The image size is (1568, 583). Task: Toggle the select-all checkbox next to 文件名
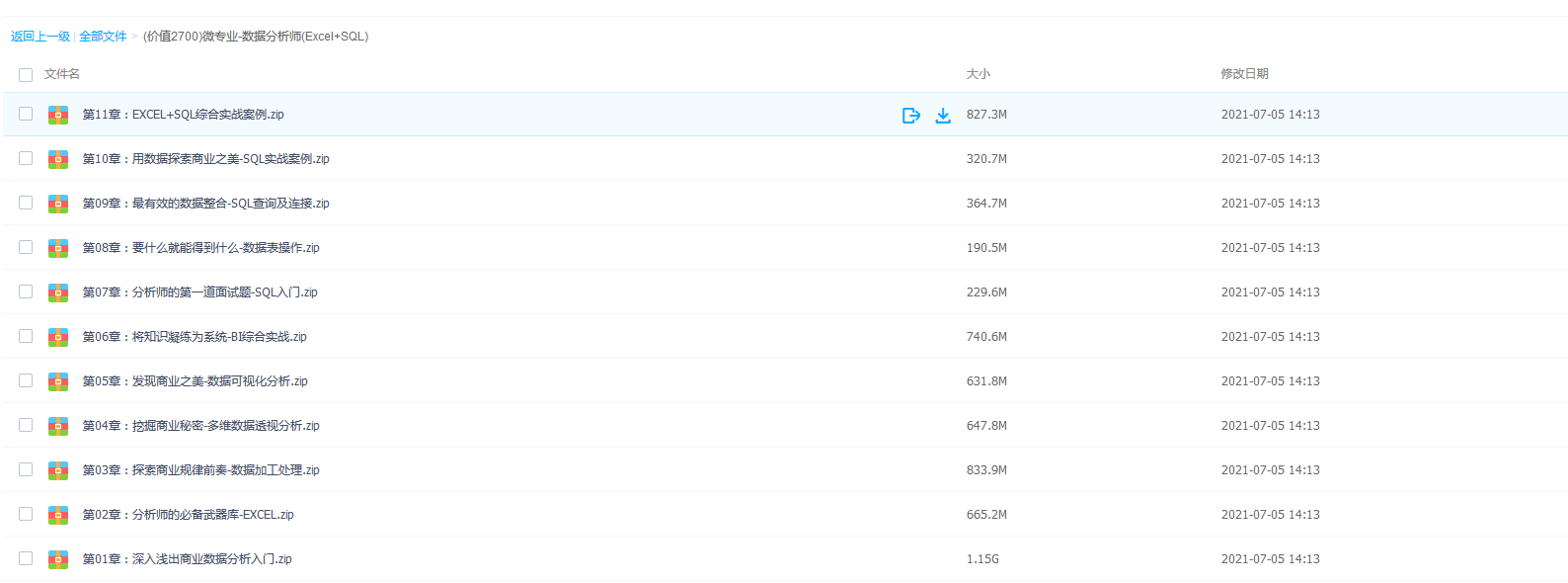pos(26,74)
